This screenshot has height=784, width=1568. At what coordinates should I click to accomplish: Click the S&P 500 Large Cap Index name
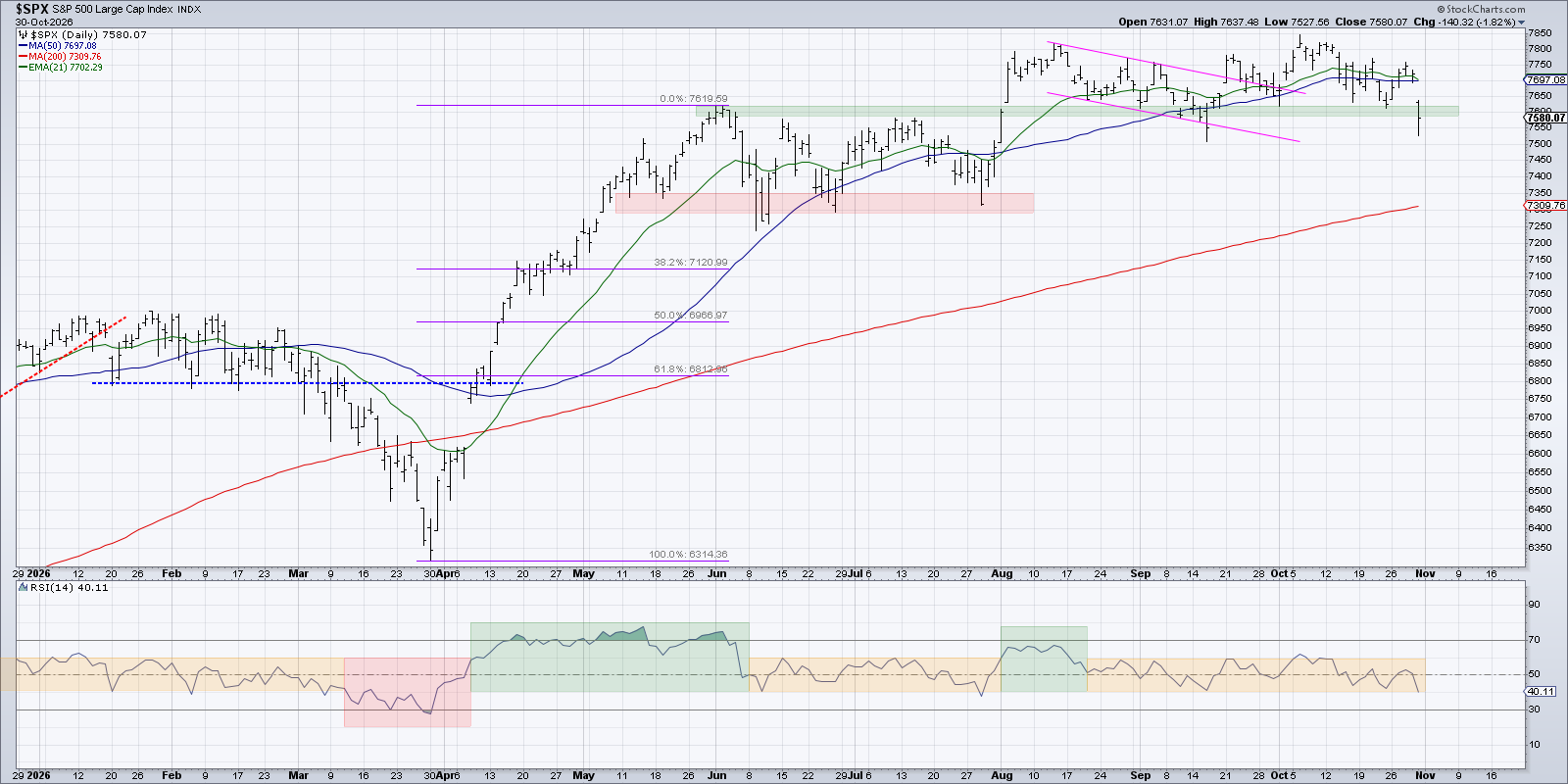pyautogui.click(x=115, y=10)
